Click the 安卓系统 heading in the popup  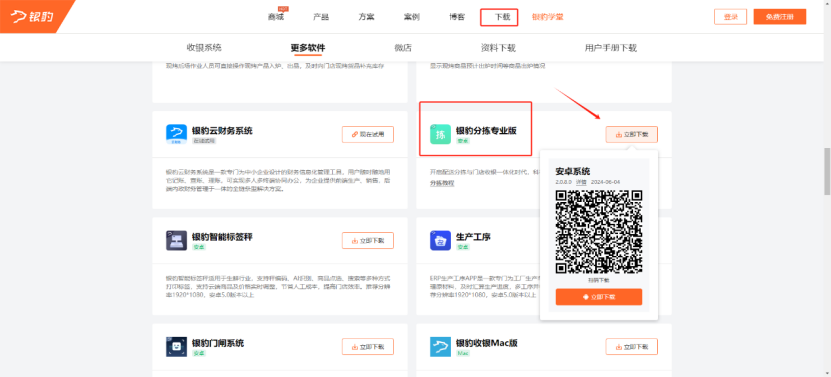[x=572, y=171]
